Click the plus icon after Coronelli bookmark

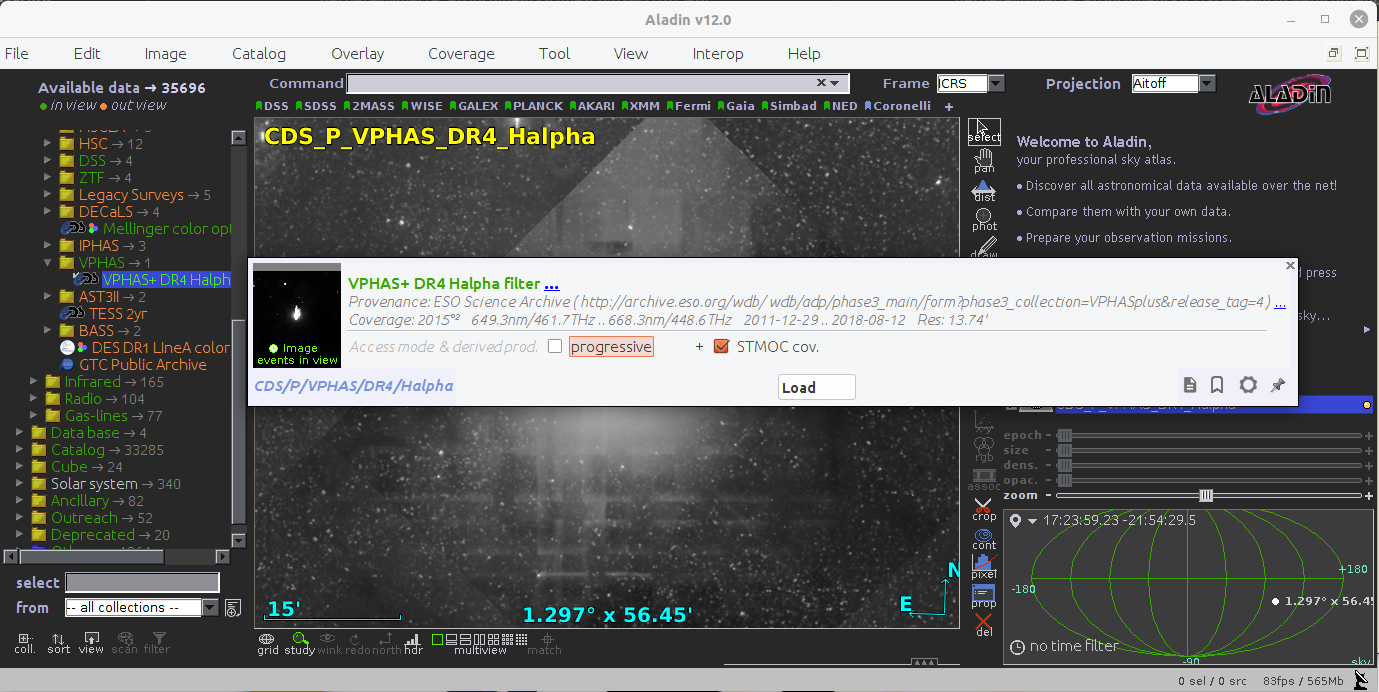949,106
